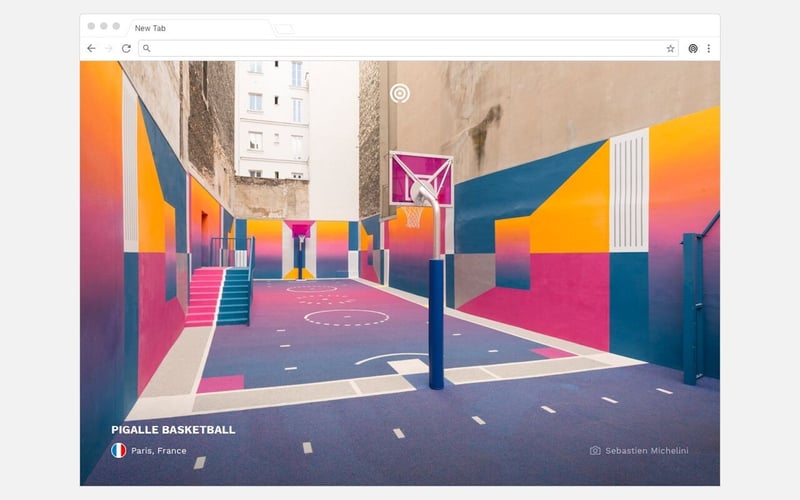
Task: Focus the address bar input field
Action: (408, 48)
